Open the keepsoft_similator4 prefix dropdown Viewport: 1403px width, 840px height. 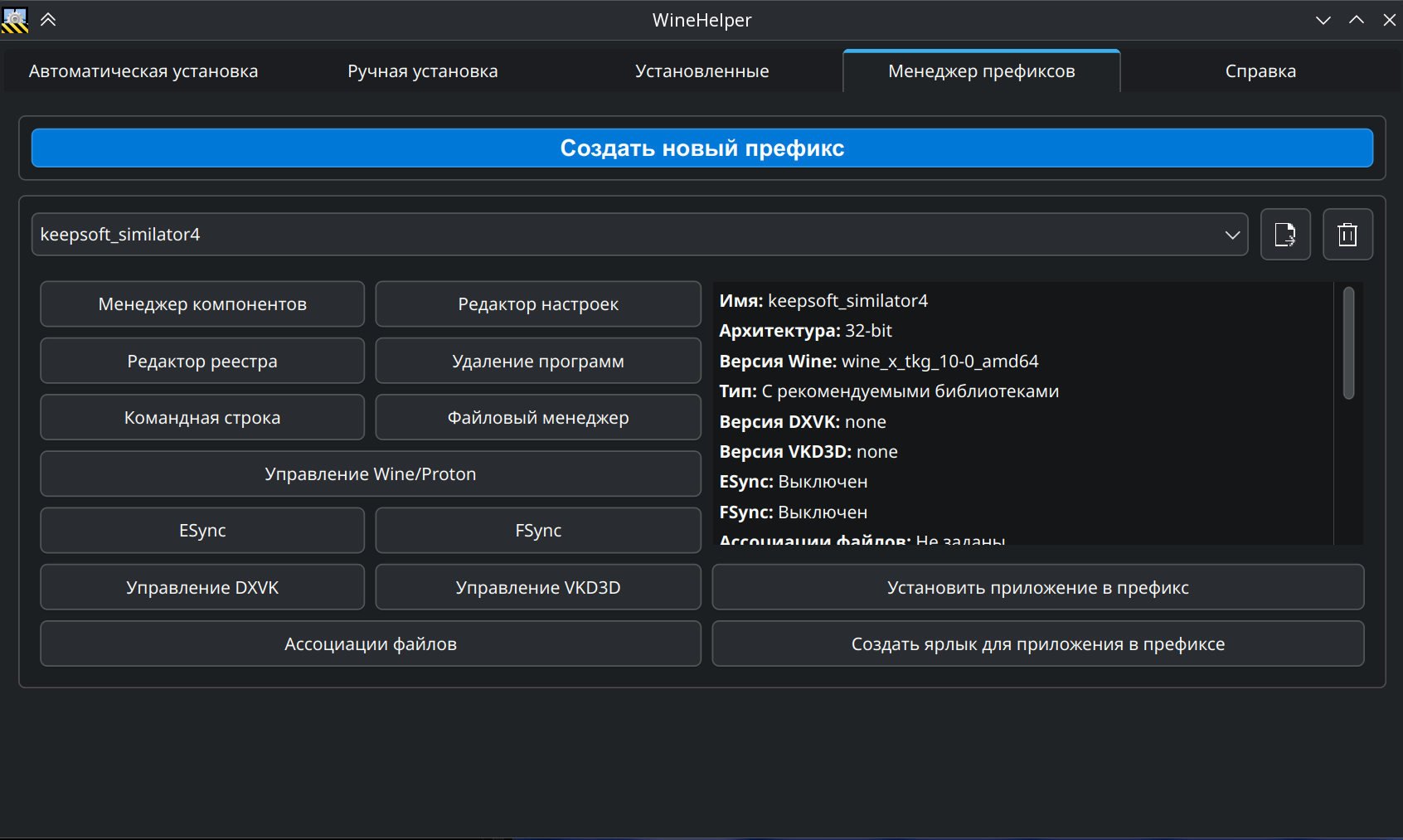pyautogui.click(x=639, y=235)
